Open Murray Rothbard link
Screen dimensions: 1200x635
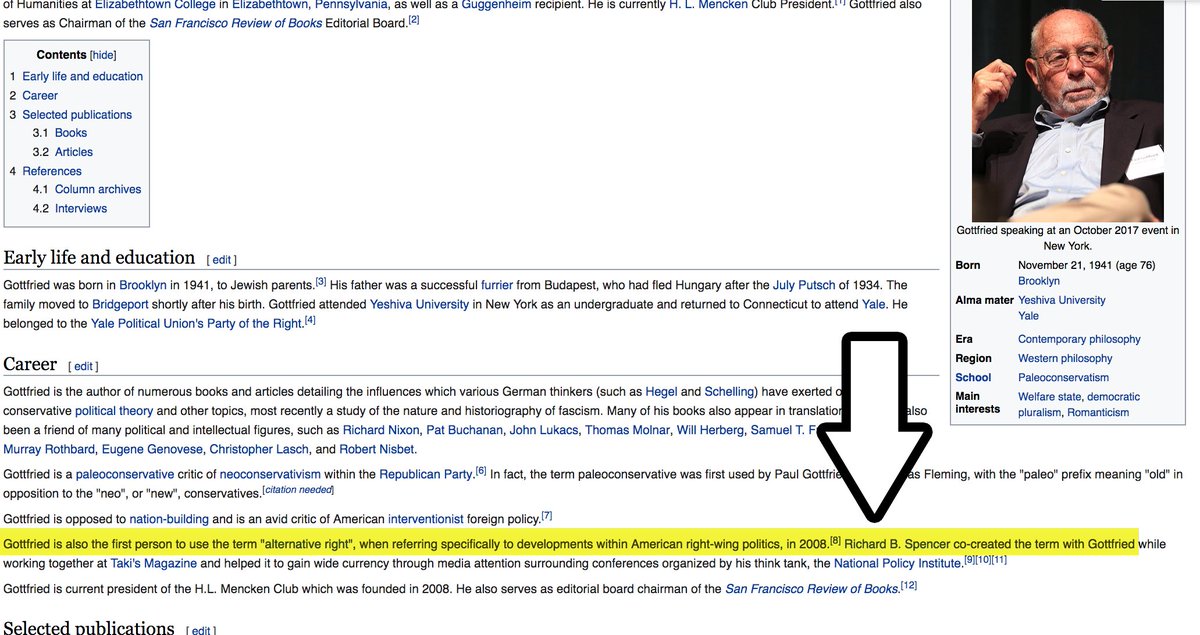pos(48,449)
